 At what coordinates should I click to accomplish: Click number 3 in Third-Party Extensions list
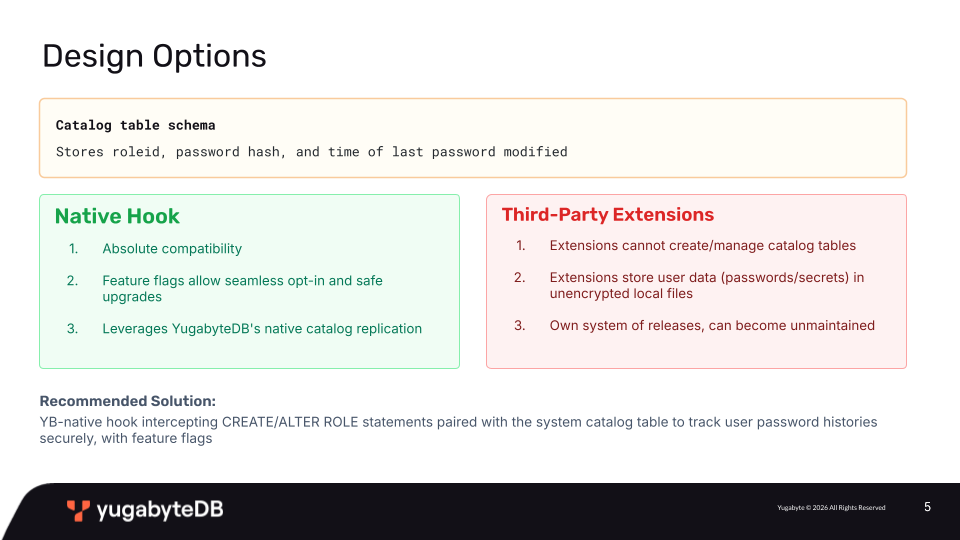pyautogui.click(x=520, y=325)
